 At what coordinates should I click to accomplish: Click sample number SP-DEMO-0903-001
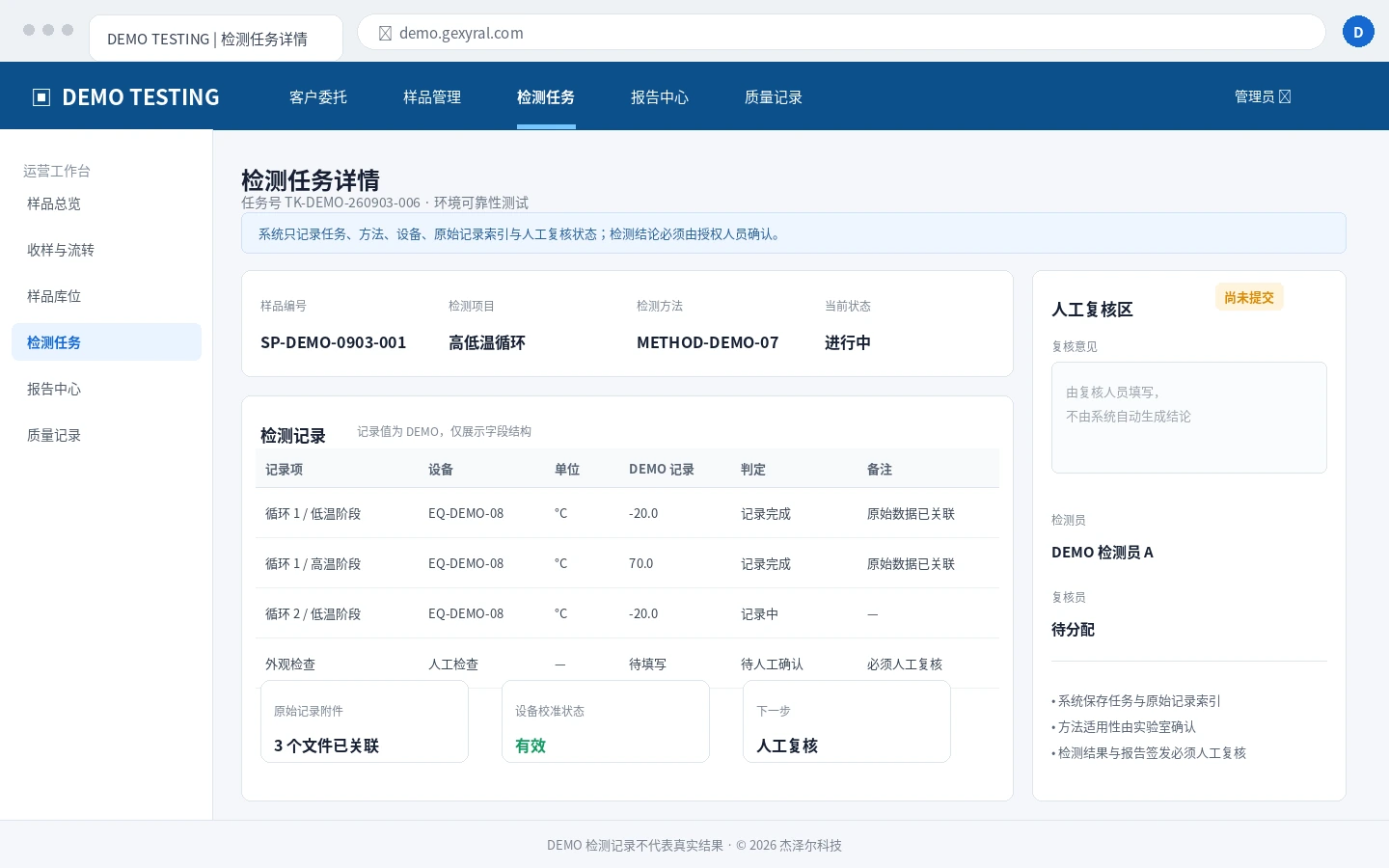tap(334, 342)
